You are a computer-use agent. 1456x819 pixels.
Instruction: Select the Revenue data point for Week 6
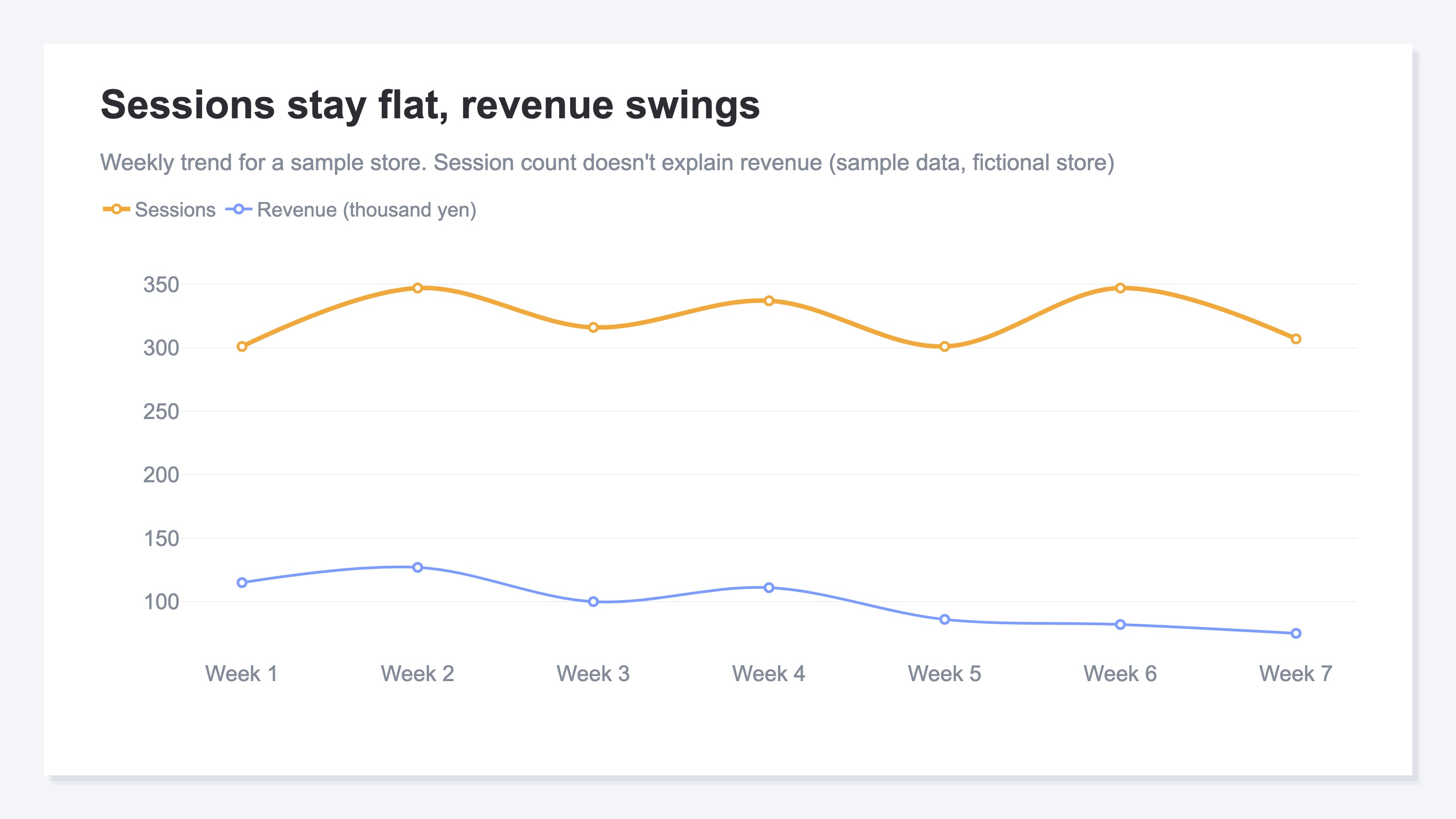pyautogui.click(x=1120, y=625)
